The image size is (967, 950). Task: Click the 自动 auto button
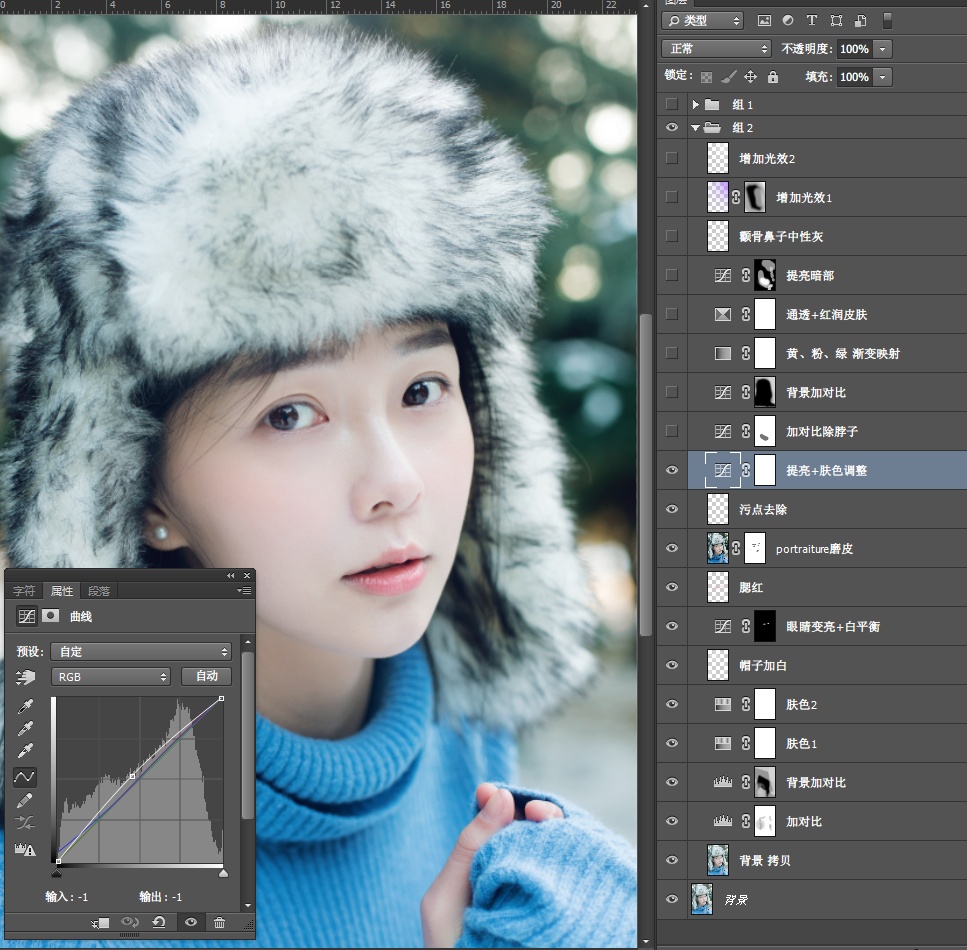click(207, 676)
